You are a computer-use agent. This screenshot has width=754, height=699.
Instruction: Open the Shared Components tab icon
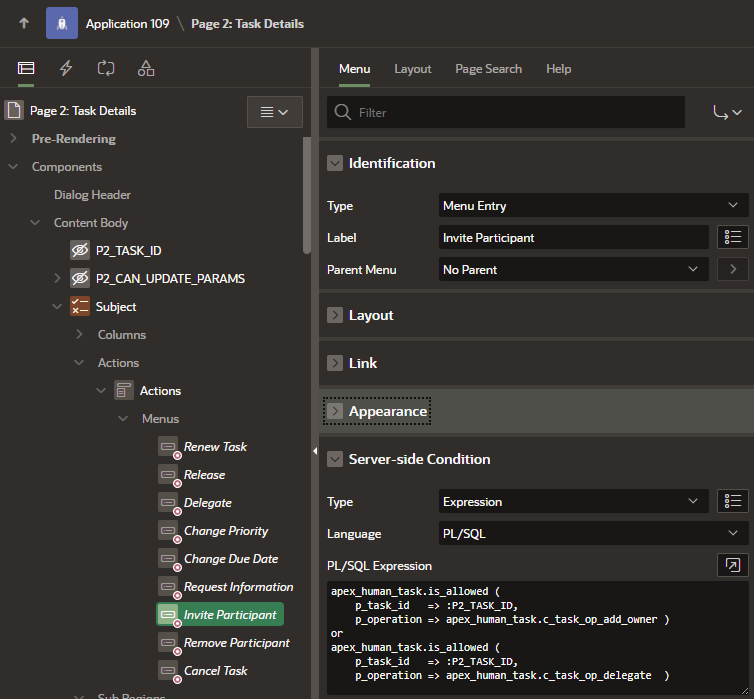pyautogui.click(x=146, y=69)
